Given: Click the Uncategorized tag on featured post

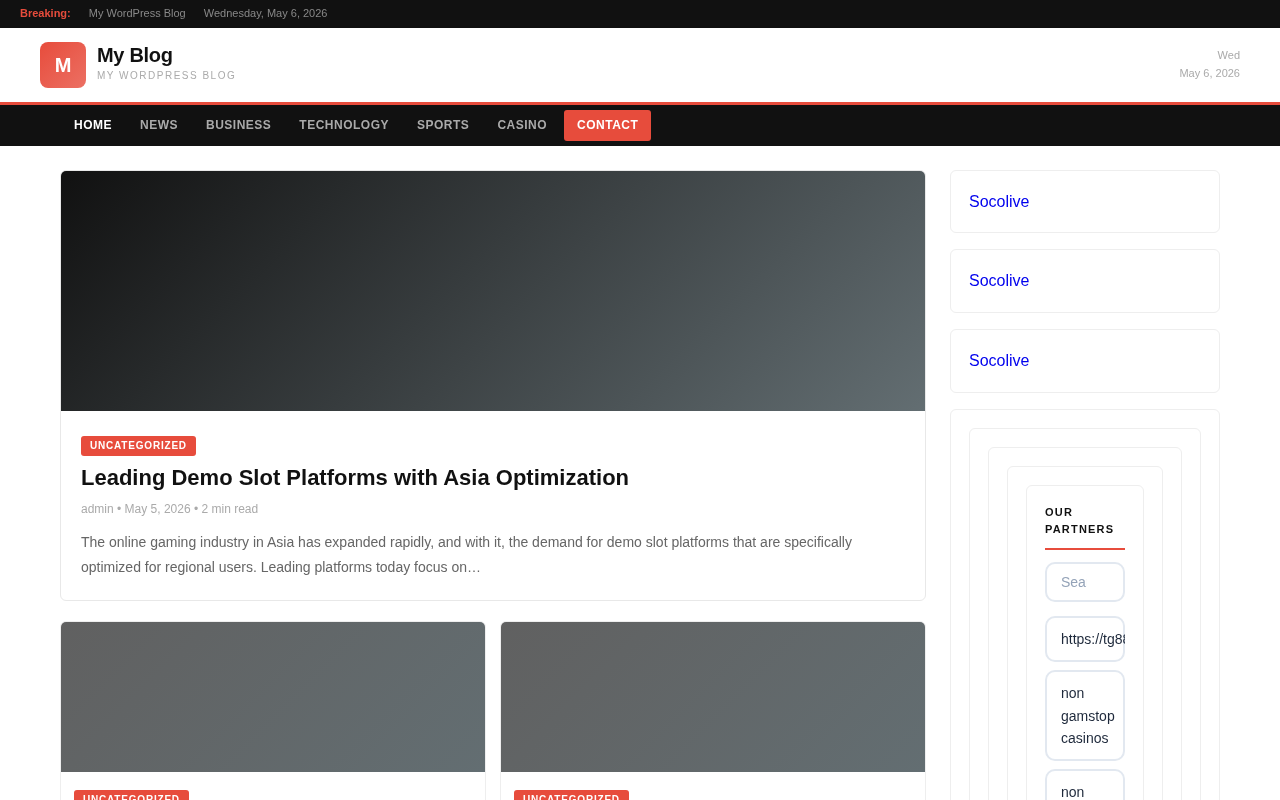Looking at the screenshot, I should (x=138, y=446).
